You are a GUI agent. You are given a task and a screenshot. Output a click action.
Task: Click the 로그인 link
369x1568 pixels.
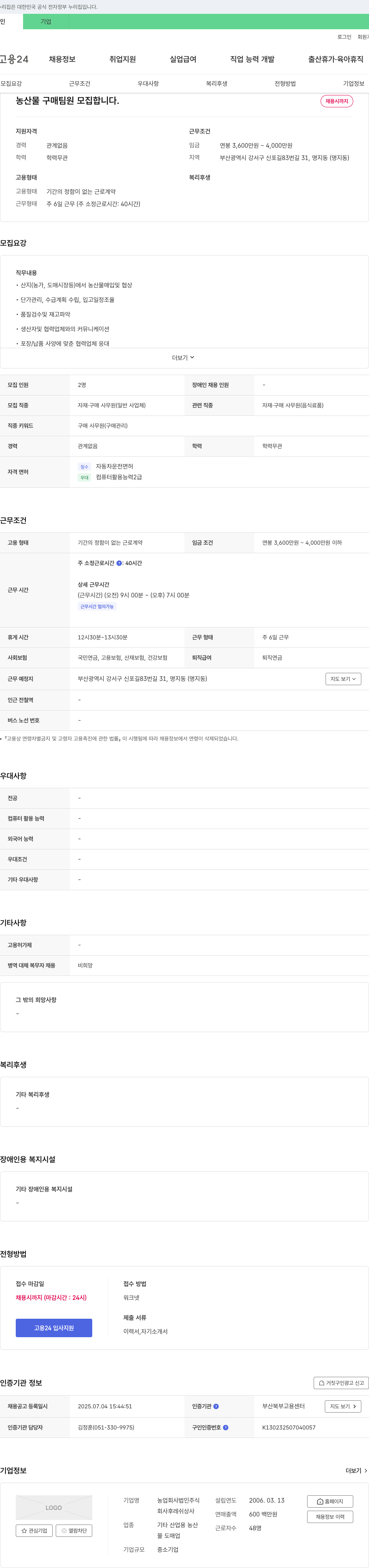click(344, 37)
